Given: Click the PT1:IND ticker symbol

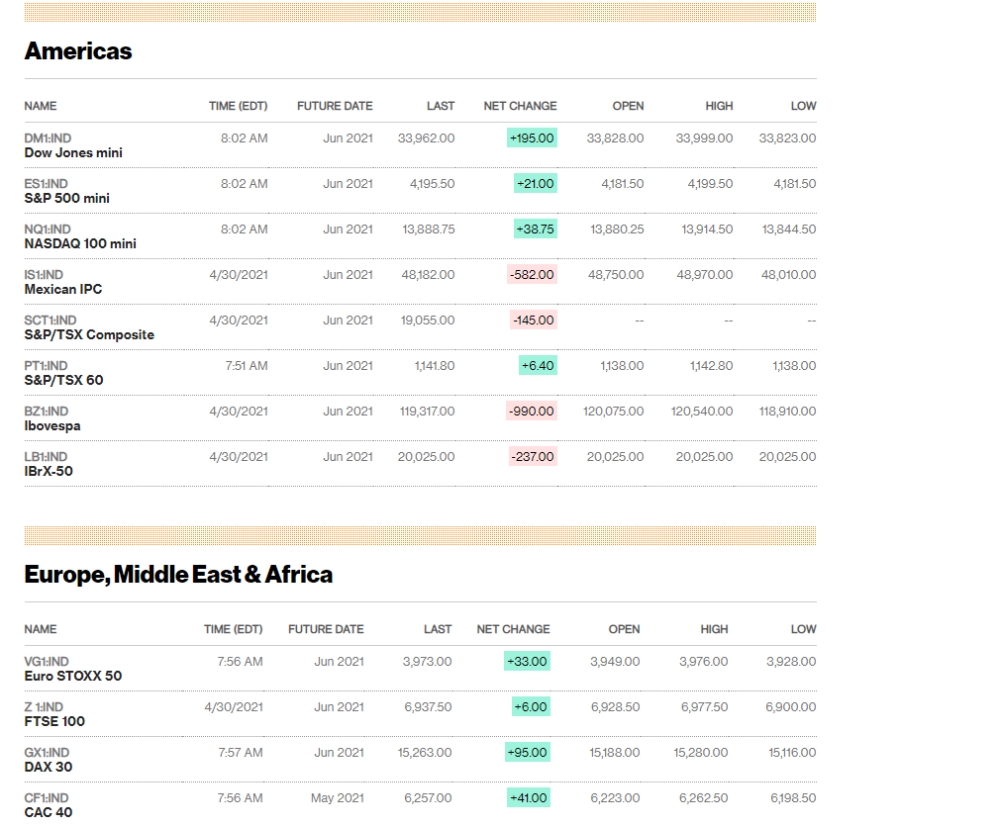Looking at the screenshot, I should pyautogui.click(x=46, y=366).
